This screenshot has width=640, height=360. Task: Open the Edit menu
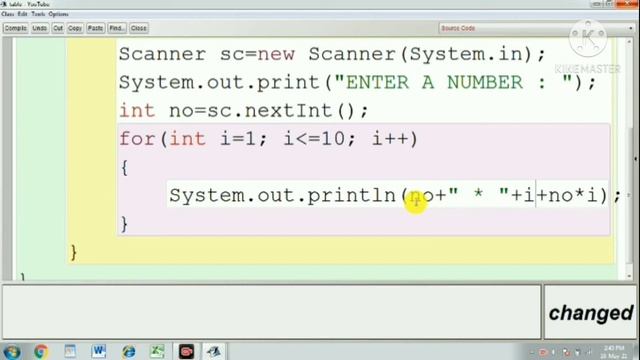pyautogui.click(x=22, y=14)
